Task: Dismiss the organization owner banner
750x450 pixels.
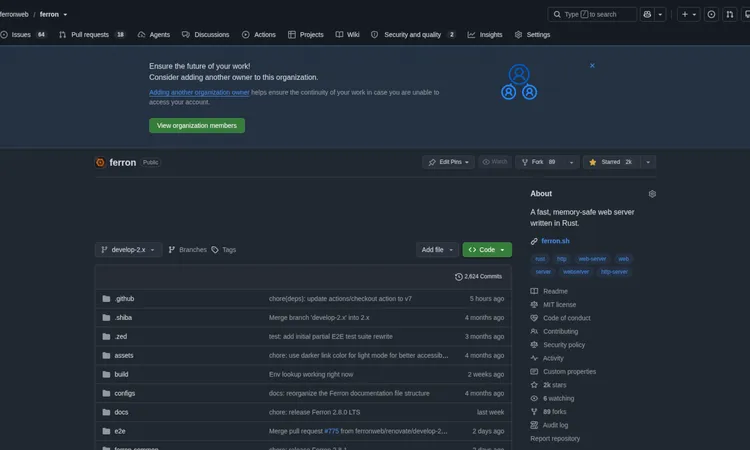Action: pos(592,66)
